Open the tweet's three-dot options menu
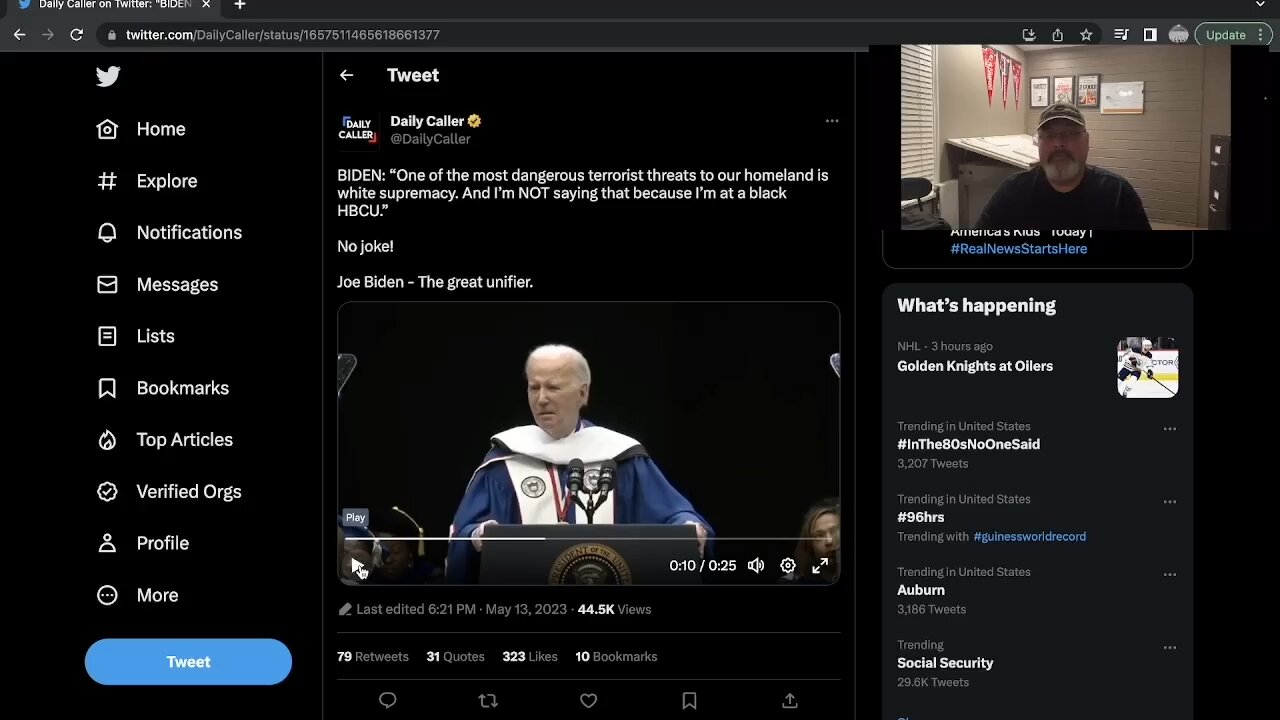Image resolution: width=1280 pixels, height=720 pixels. [831, 121]
